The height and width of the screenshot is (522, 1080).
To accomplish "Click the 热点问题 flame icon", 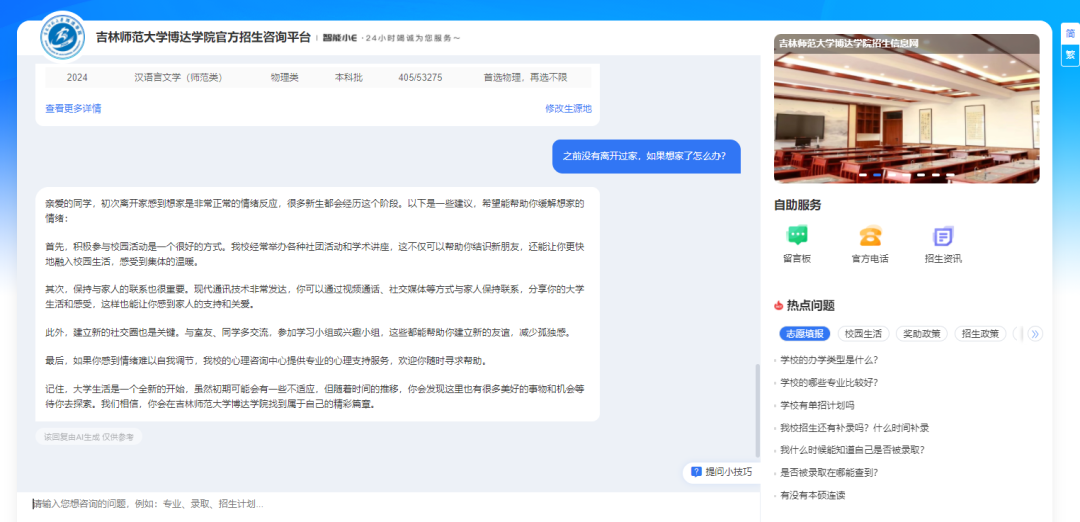I will tap(779, 306).
